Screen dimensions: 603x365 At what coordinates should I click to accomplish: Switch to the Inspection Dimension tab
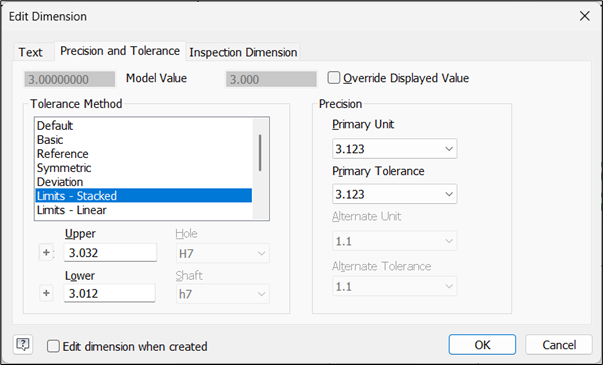[243, 52]
